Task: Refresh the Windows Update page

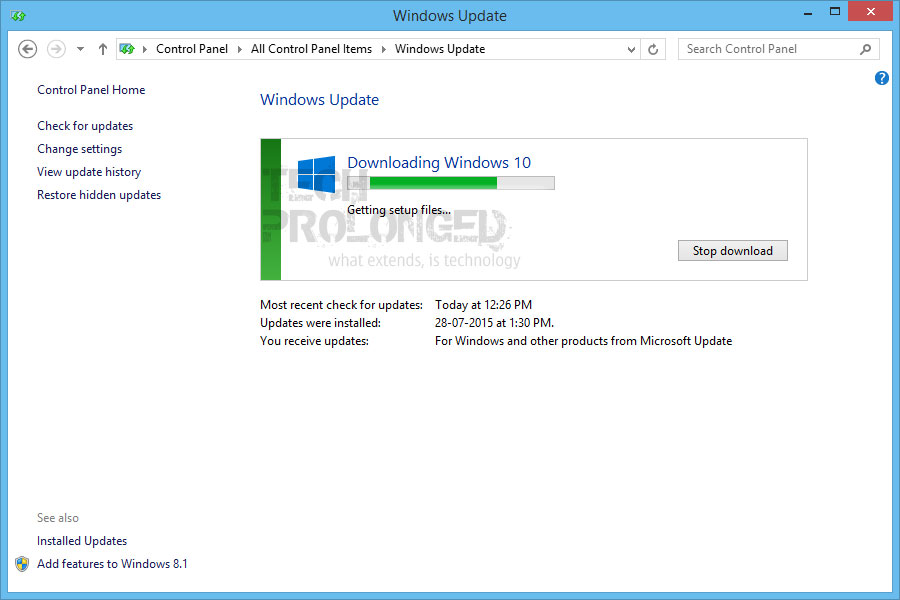Action: pyautogui.click(x=653, y=49)
